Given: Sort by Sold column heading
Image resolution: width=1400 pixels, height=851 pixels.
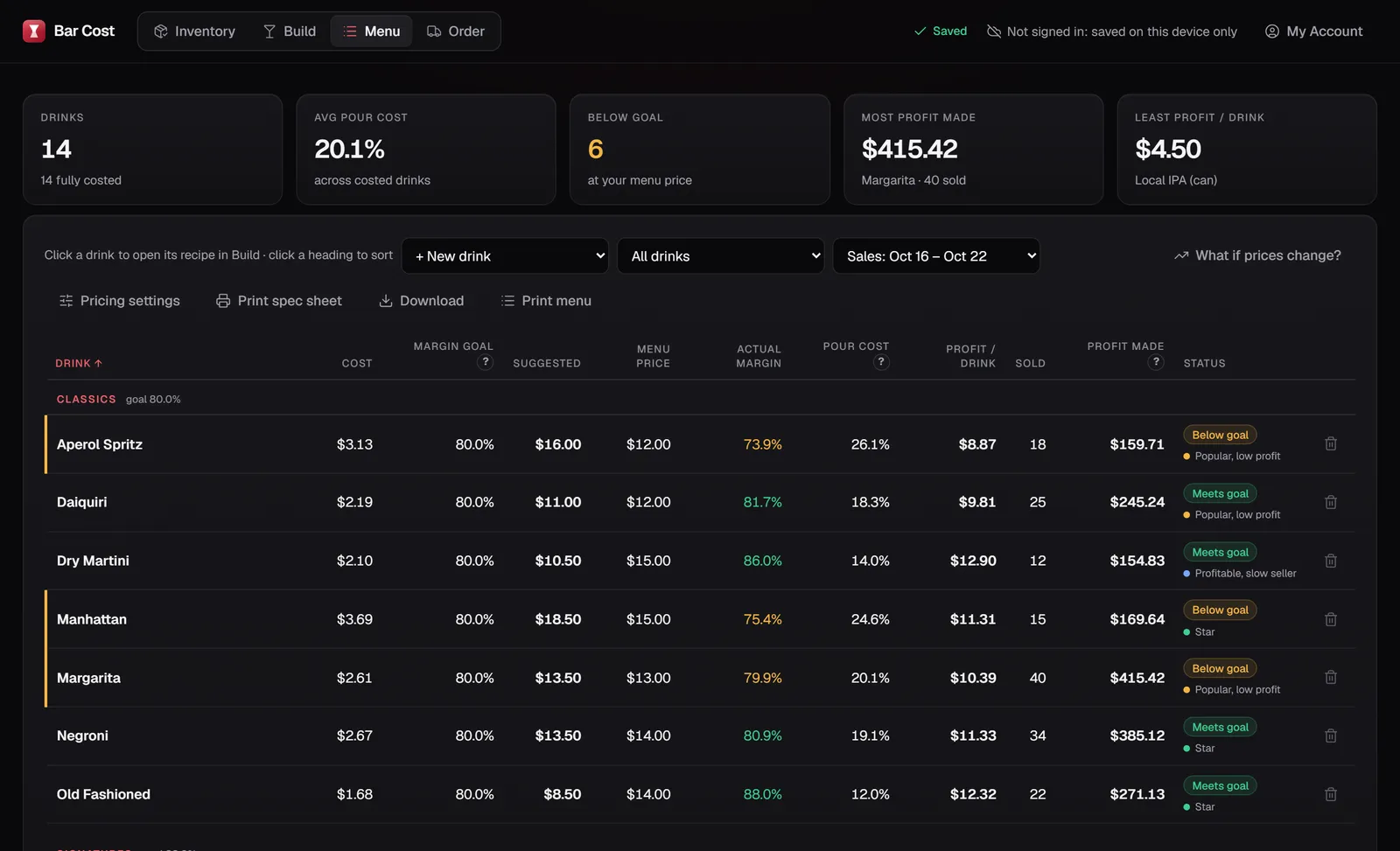Looking at the screenshot, I should [x=1030, y=363].
